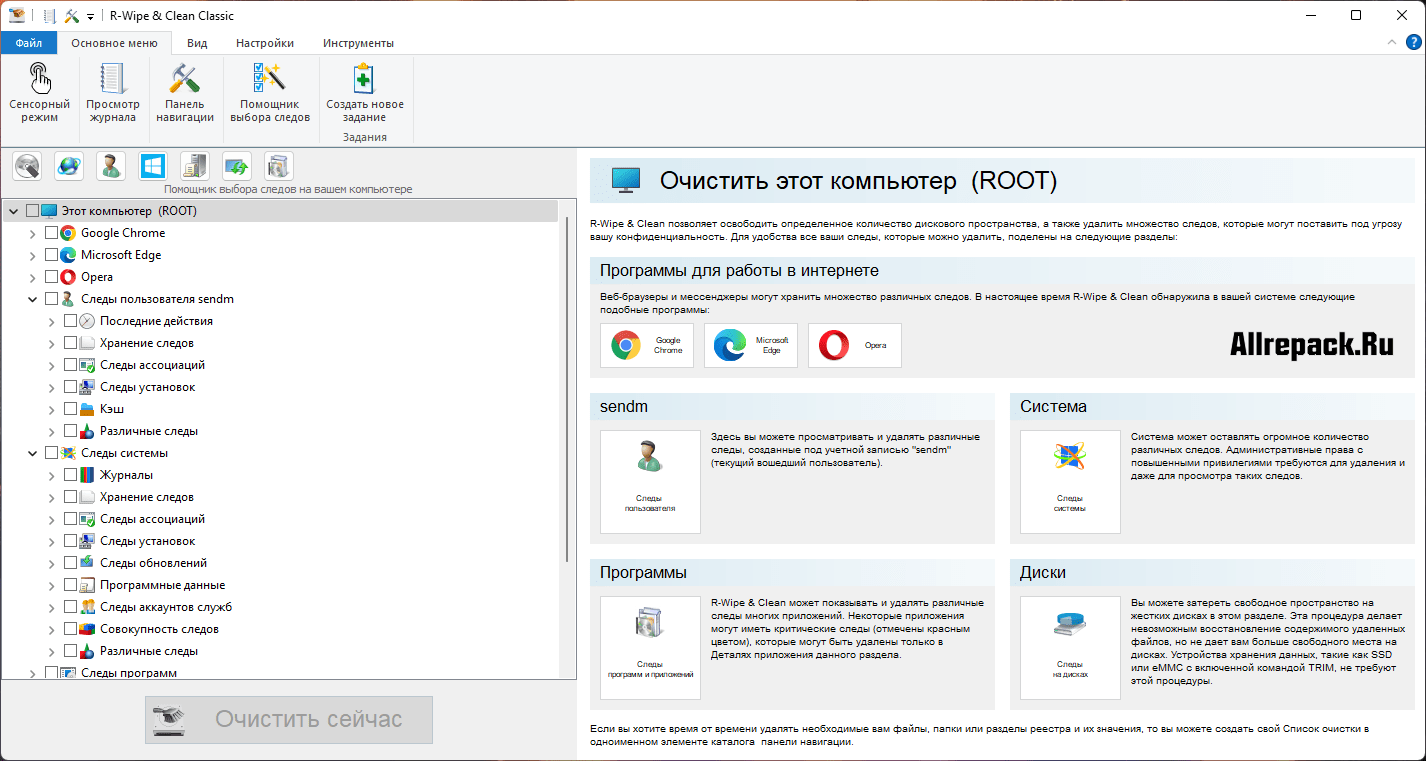Screen dimensions: 1426x761
Task: Open Microsoft Edge card in internet programs
Action: pyautogui.click(x=751, y=345)
